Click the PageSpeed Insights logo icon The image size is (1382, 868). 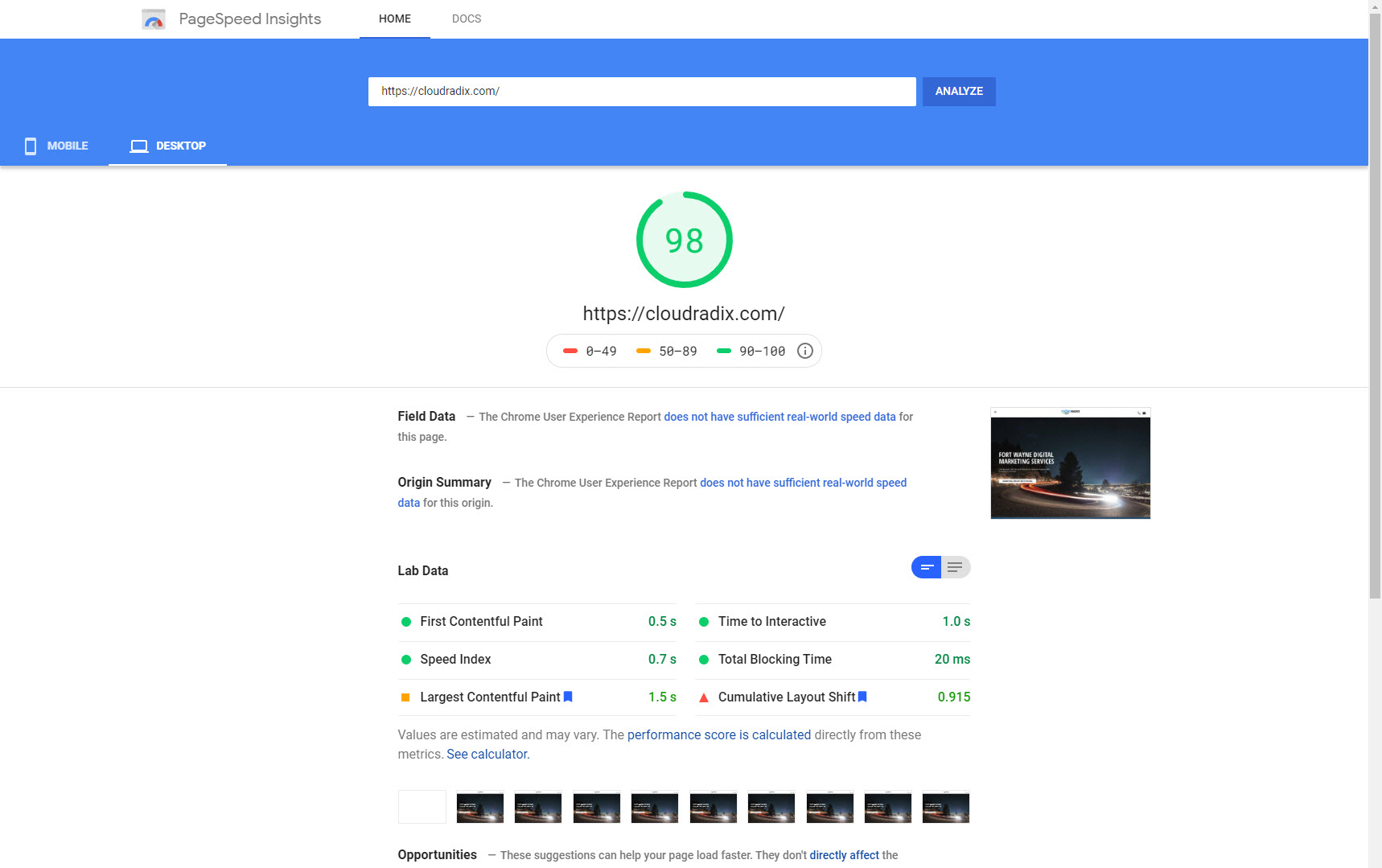(x=153, y=19)
